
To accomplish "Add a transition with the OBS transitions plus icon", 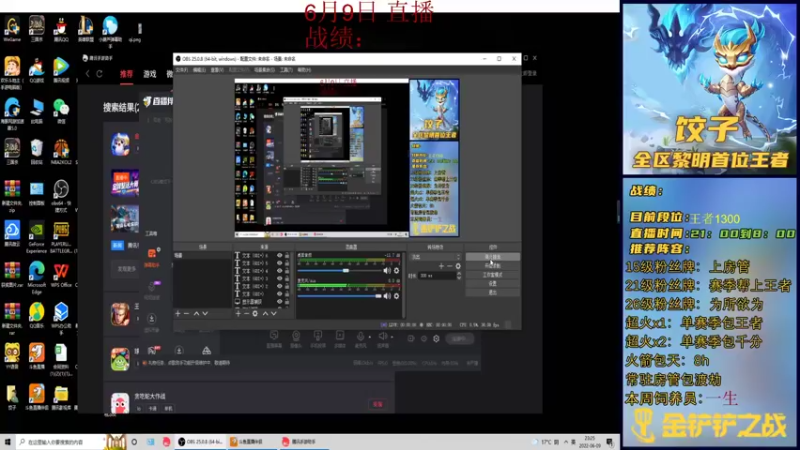I will coord(441,266).
